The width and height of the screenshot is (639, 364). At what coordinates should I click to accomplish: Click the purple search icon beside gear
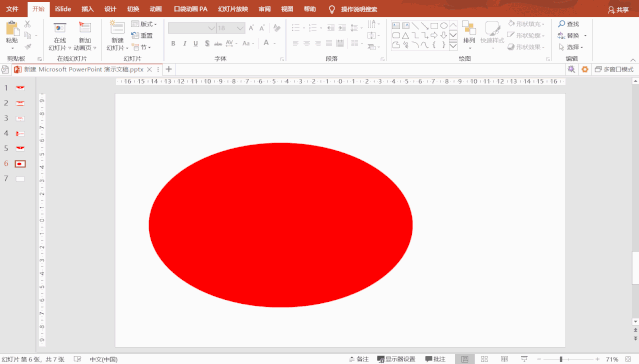pos(571,69)
